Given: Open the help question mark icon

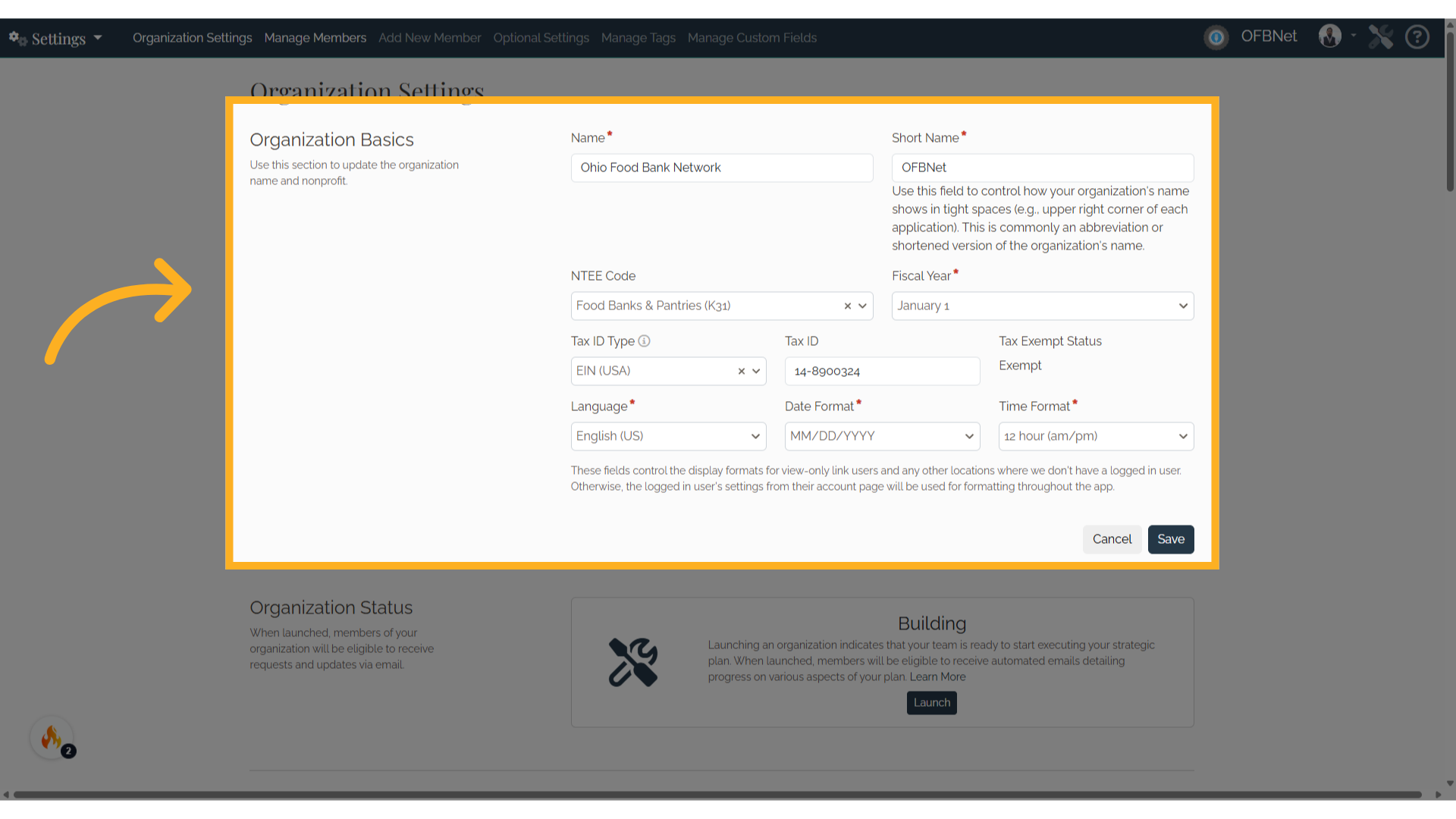Looking at the screenshot, I should point(1417,36).
